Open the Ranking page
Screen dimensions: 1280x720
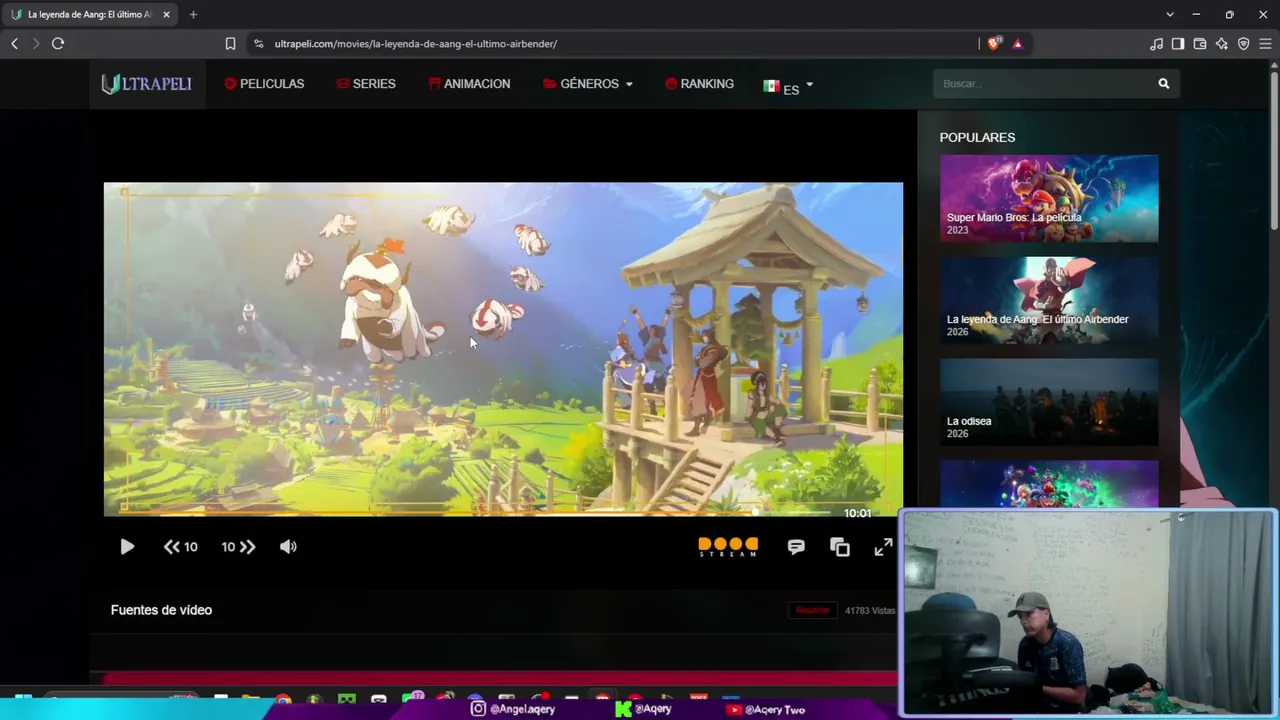699,84
